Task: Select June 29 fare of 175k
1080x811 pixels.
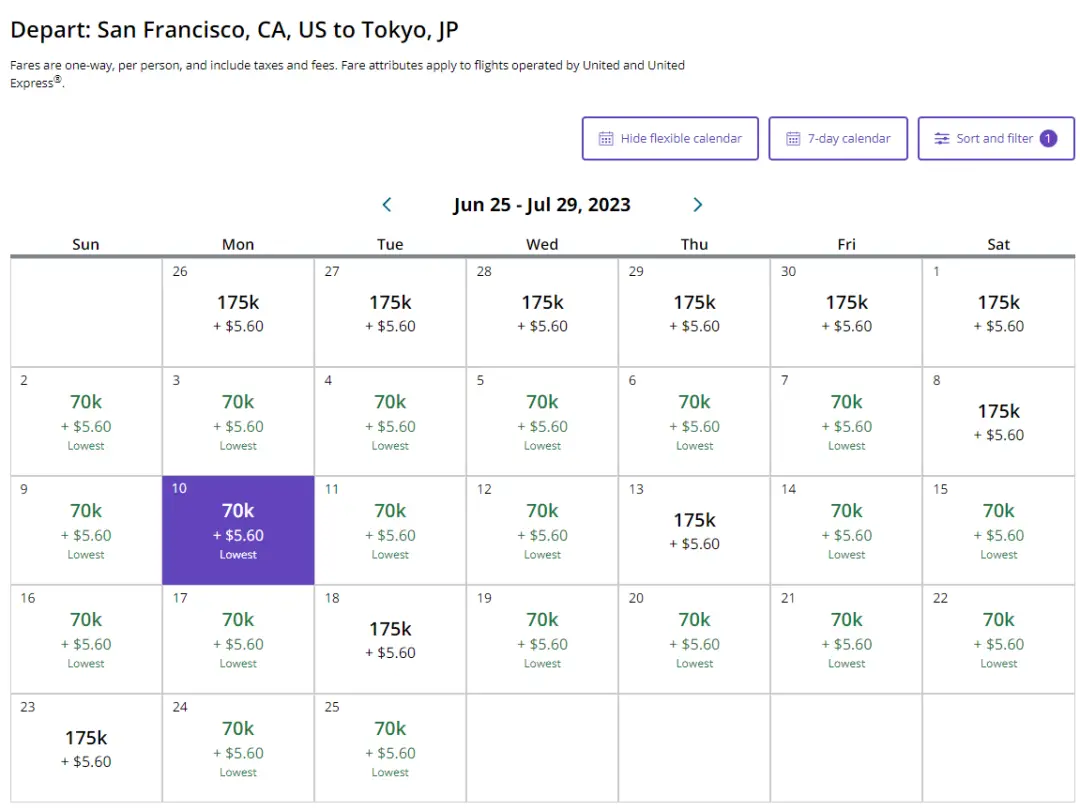Action: pyautogui.click(x=694, y=313)
